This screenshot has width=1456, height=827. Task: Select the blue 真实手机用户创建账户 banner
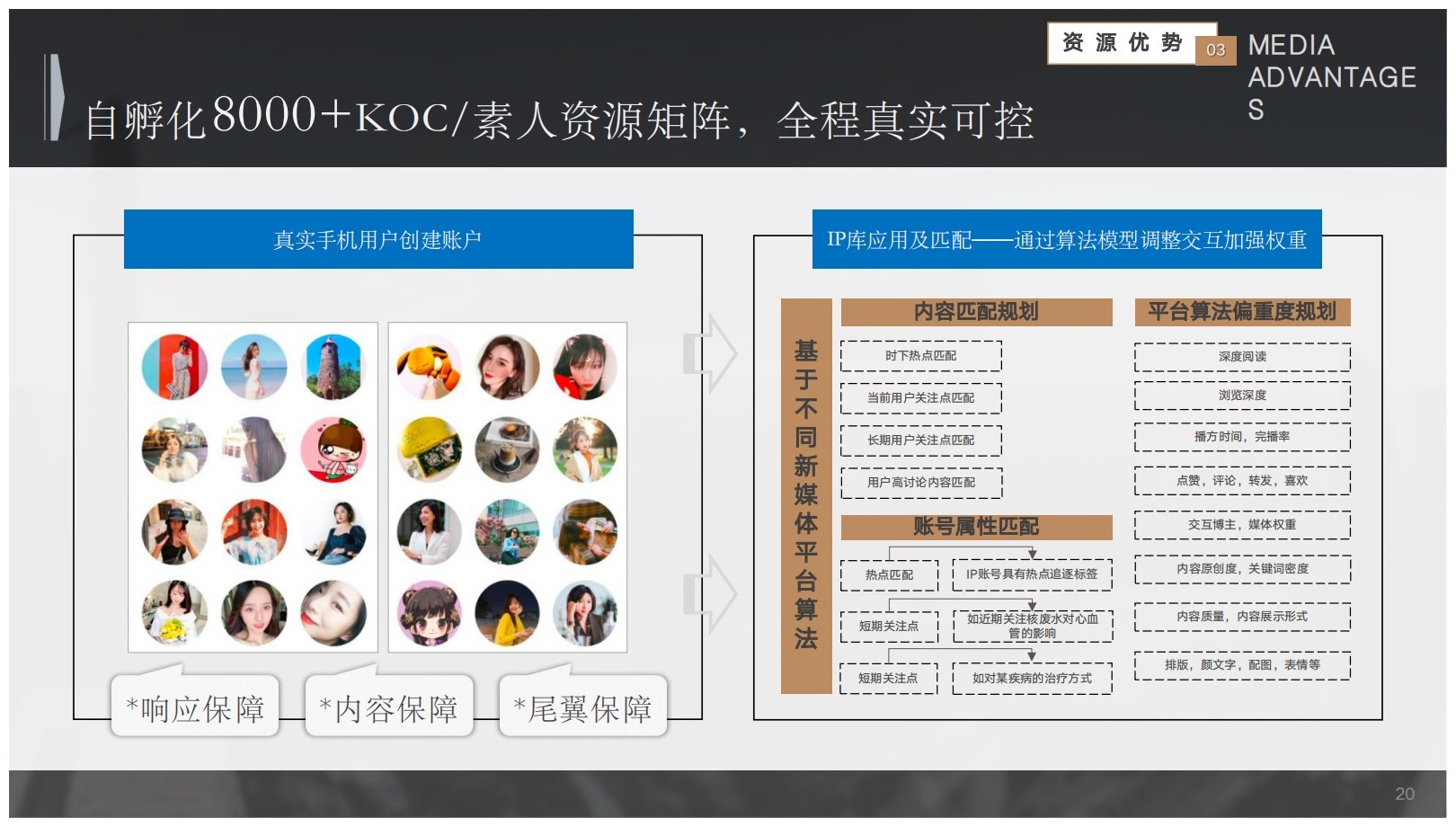[378, 240]
